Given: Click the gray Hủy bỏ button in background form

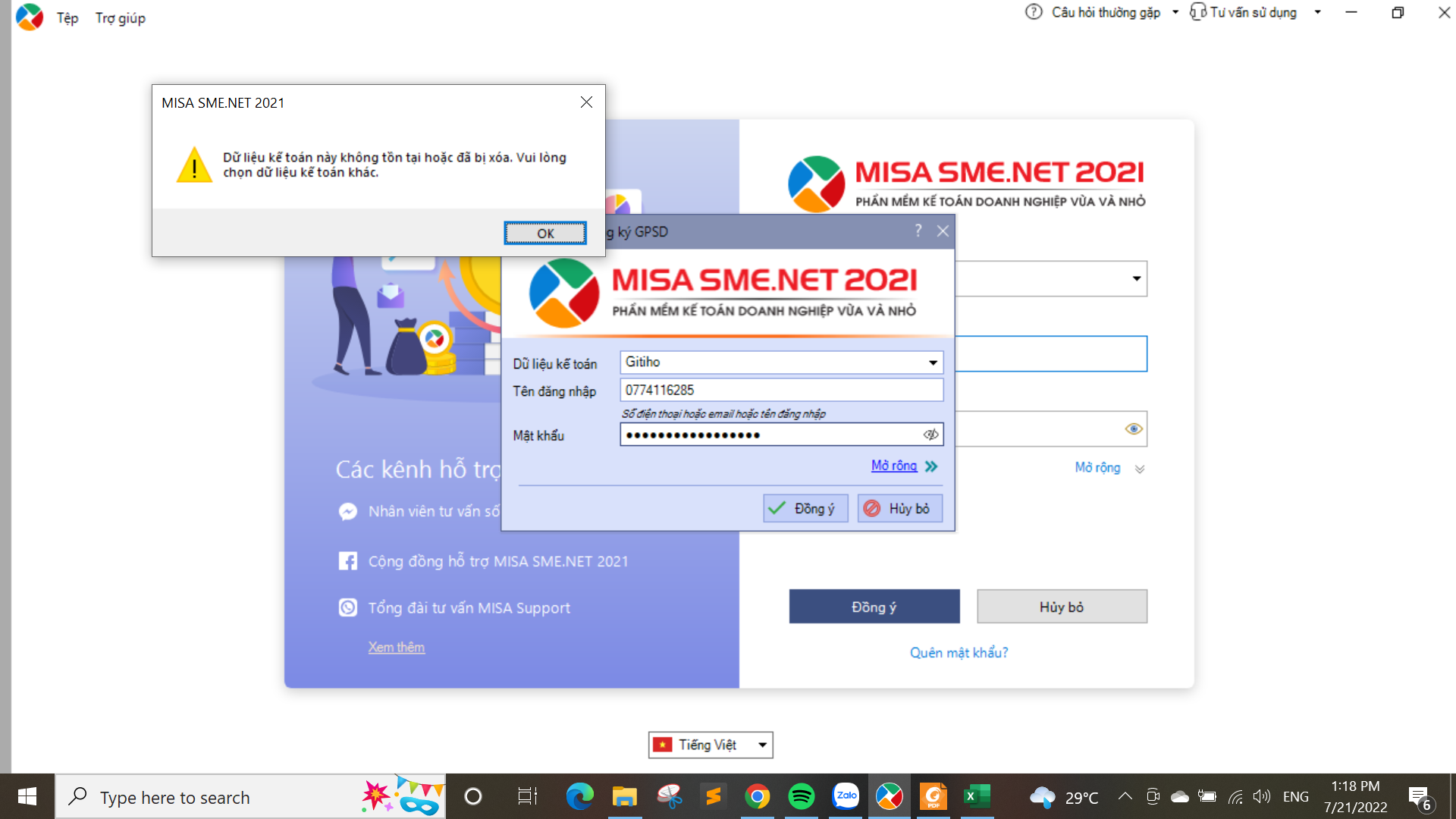Looking at the screenshot, I should point(1062,607).
